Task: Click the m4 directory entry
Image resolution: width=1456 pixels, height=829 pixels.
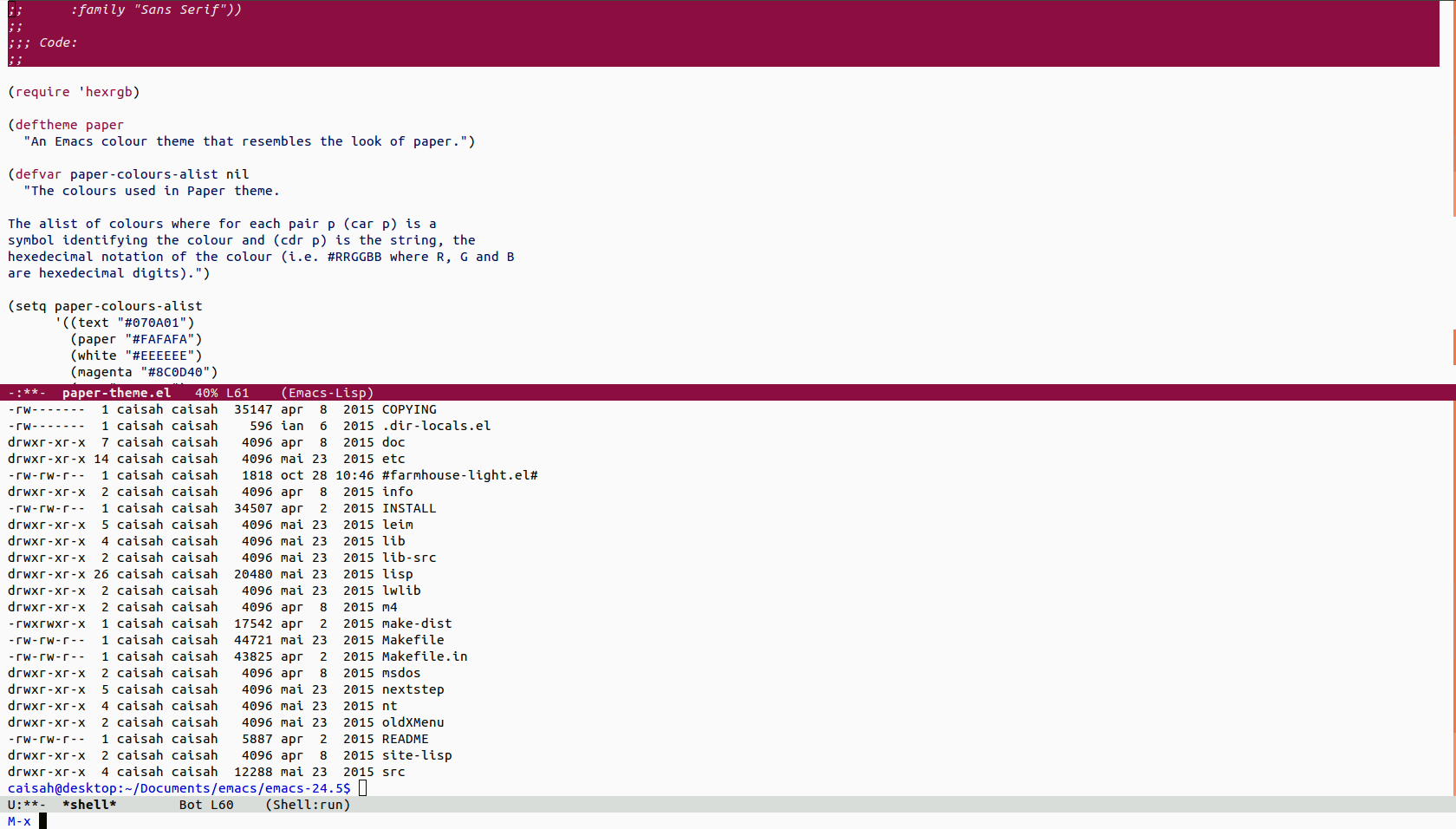Action: coord(390,607)
